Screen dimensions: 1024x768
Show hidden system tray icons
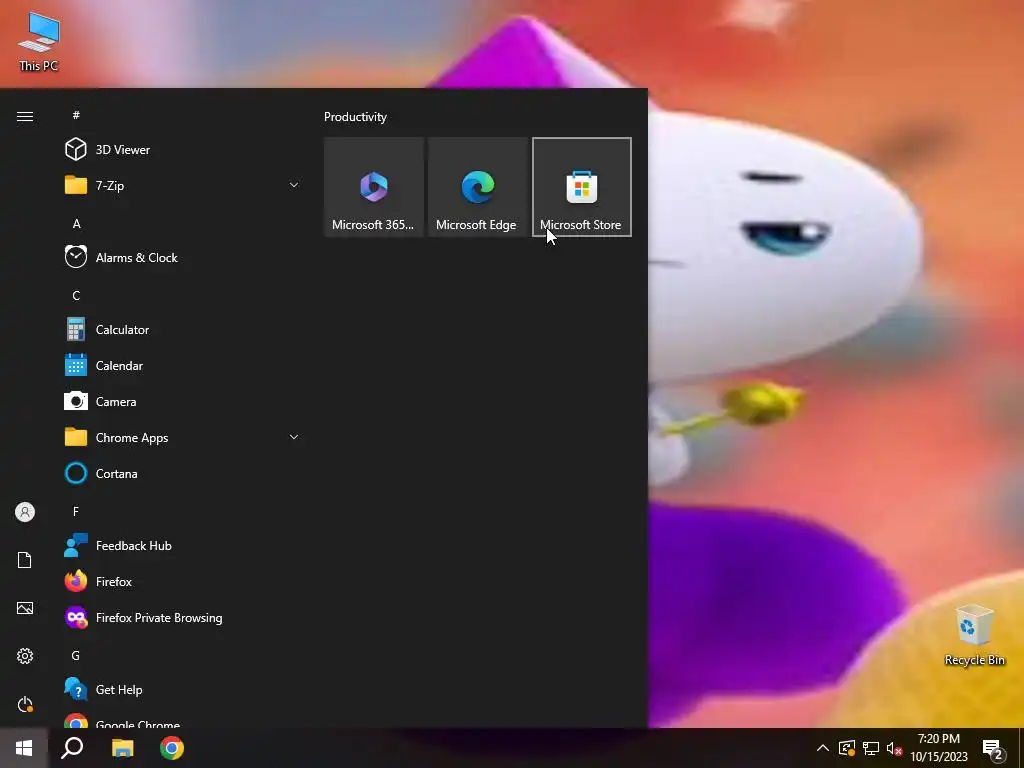point(823,748)
